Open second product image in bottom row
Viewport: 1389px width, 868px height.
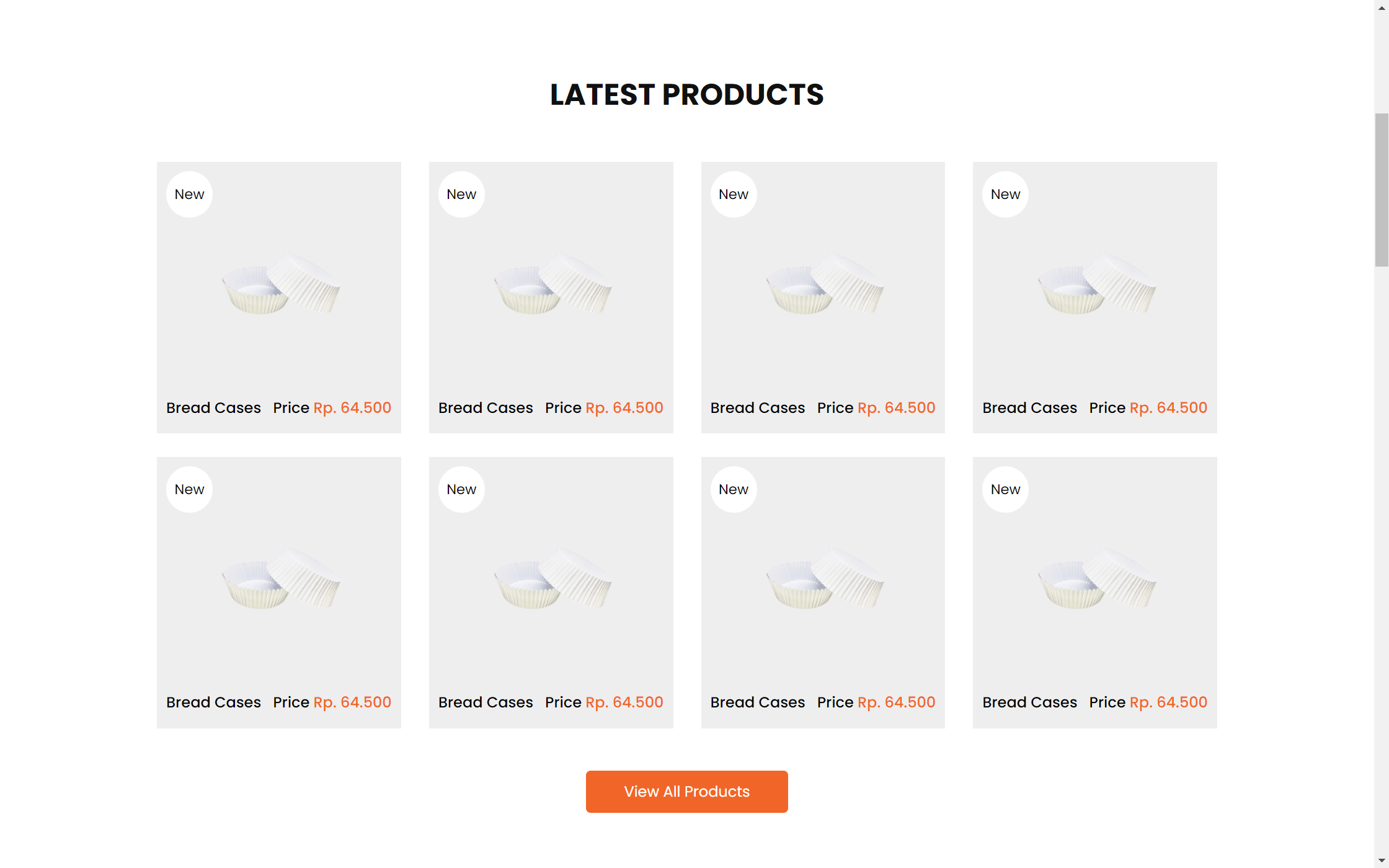click(552, 578)
